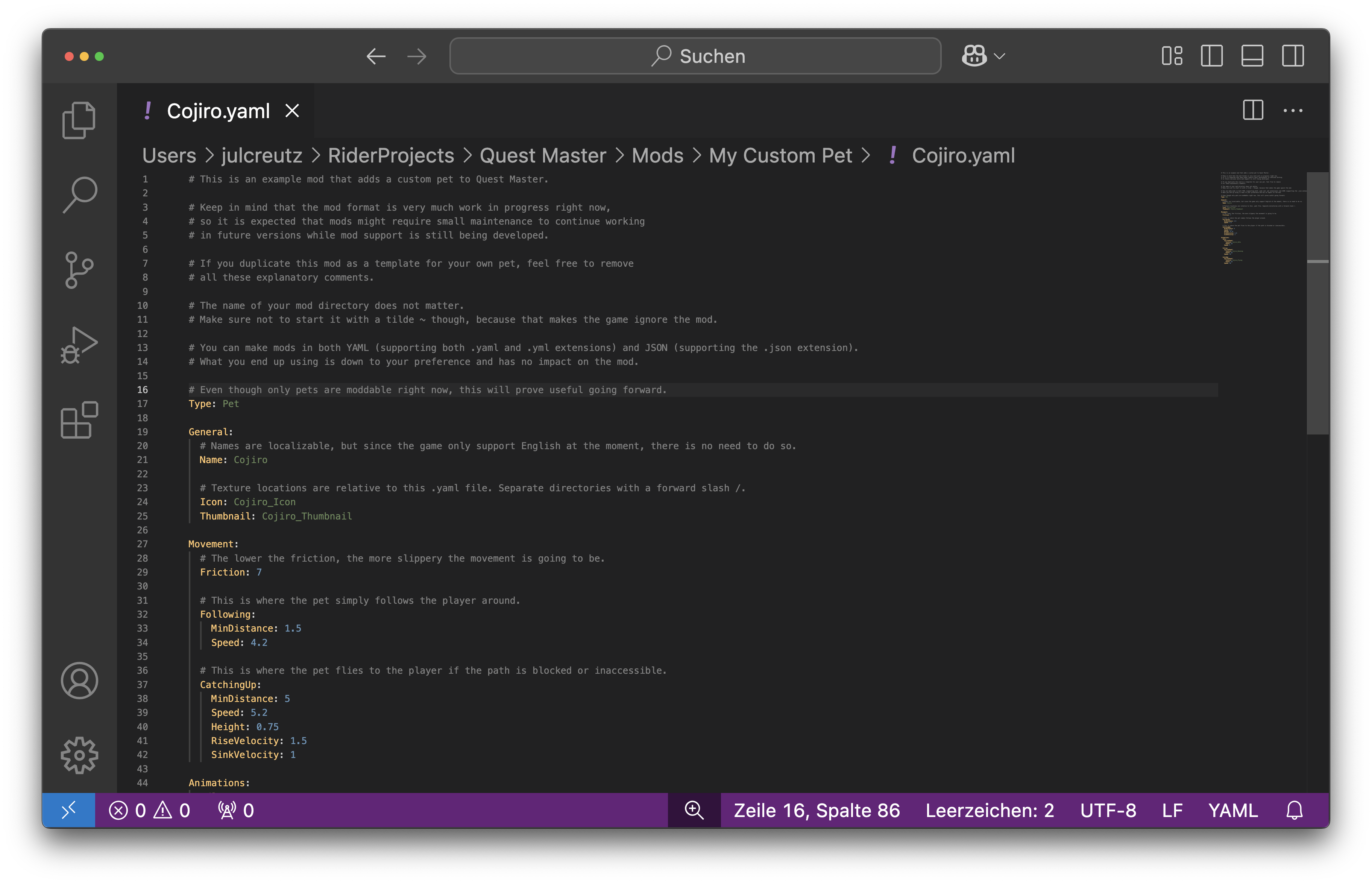Open the editor More Actions ellipsis
Viewport: 1372px width, 884px height.
1293,110
